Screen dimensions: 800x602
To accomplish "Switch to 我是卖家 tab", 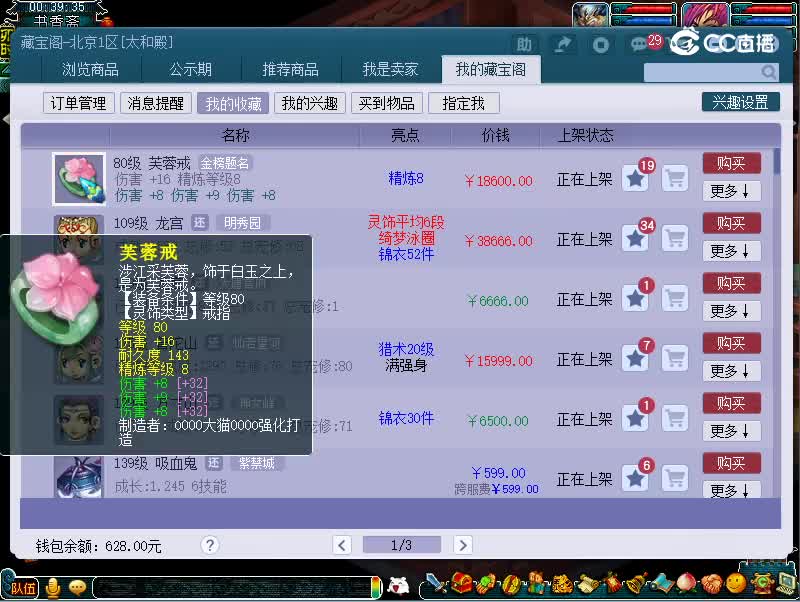I will point(390,69).
